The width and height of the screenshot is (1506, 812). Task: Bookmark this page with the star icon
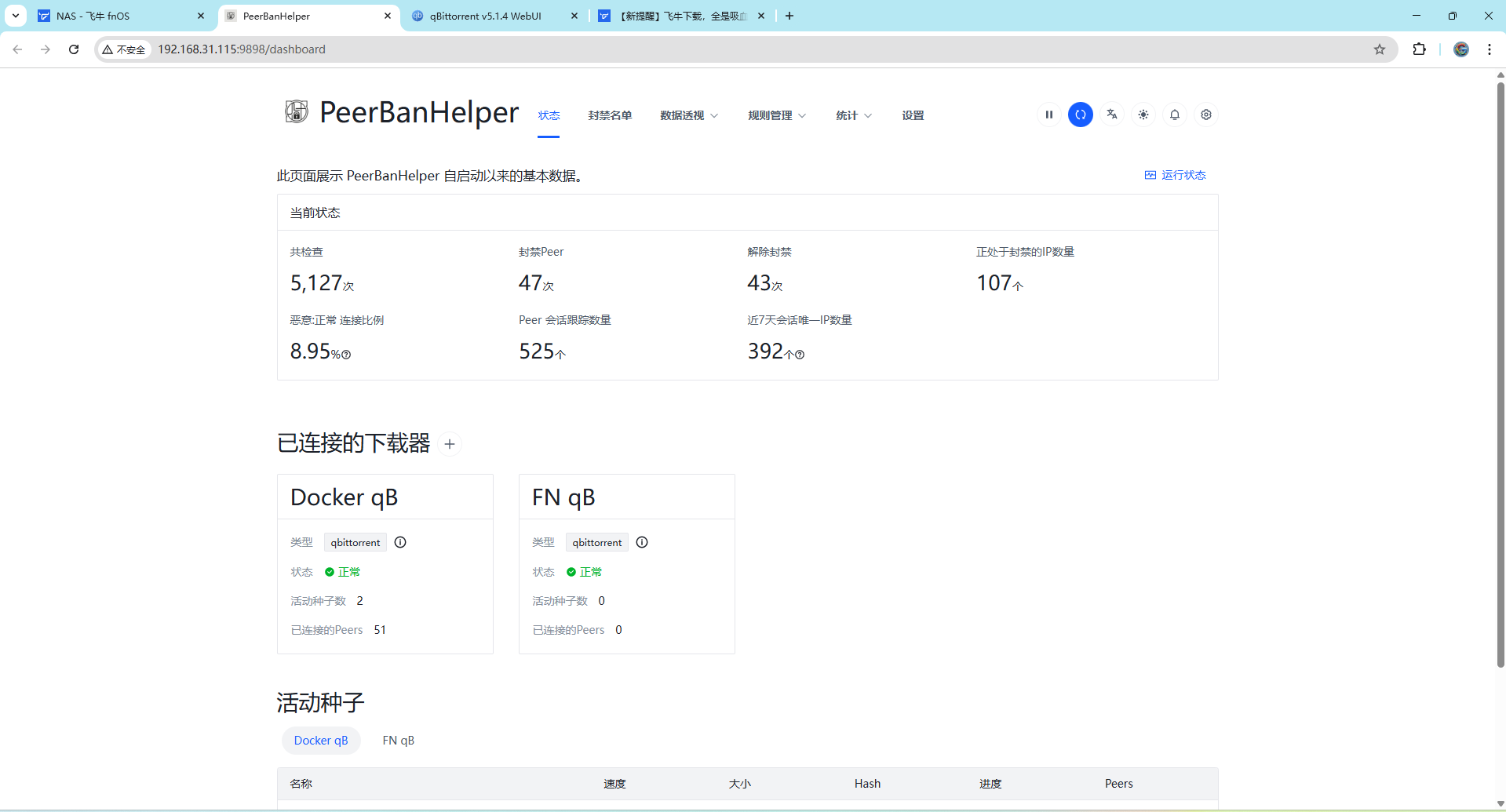pos(1380,49)
